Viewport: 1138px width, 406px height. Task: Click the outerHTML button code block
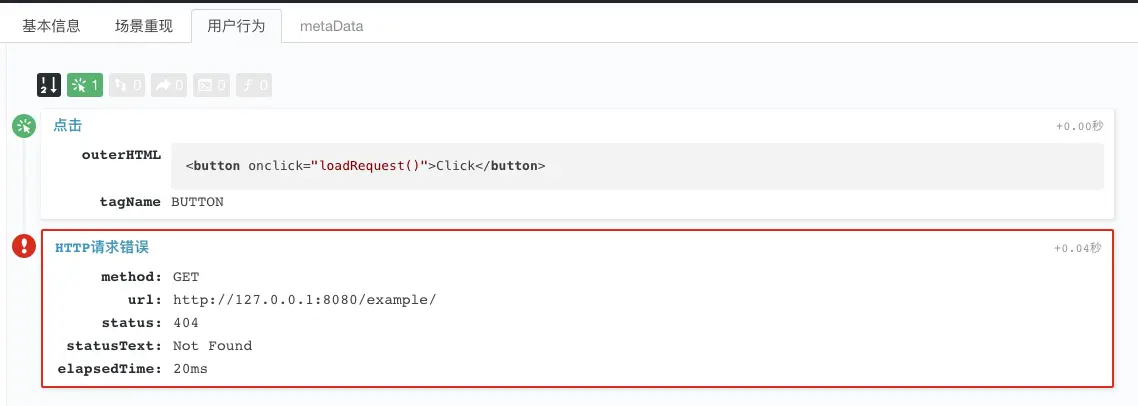(637, 166)
